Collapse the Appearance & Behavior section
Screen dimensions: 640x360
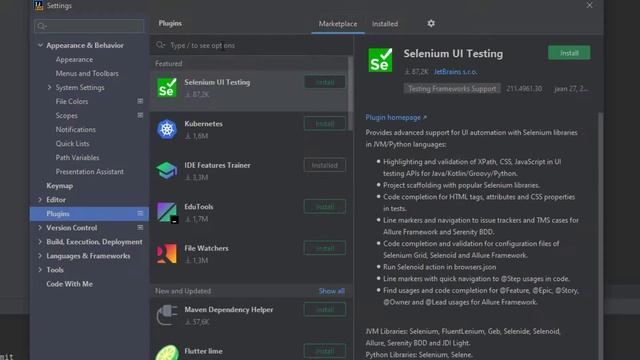coord(40,45)
